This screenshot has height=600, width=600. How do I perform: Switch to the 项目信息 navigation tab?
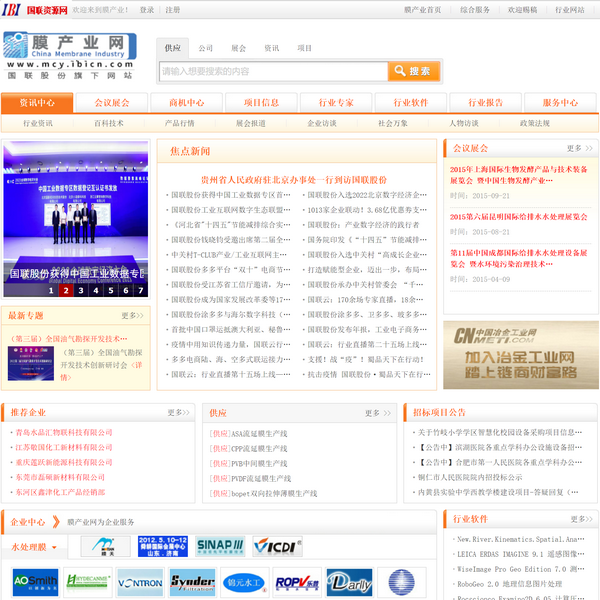coord(261,103)
